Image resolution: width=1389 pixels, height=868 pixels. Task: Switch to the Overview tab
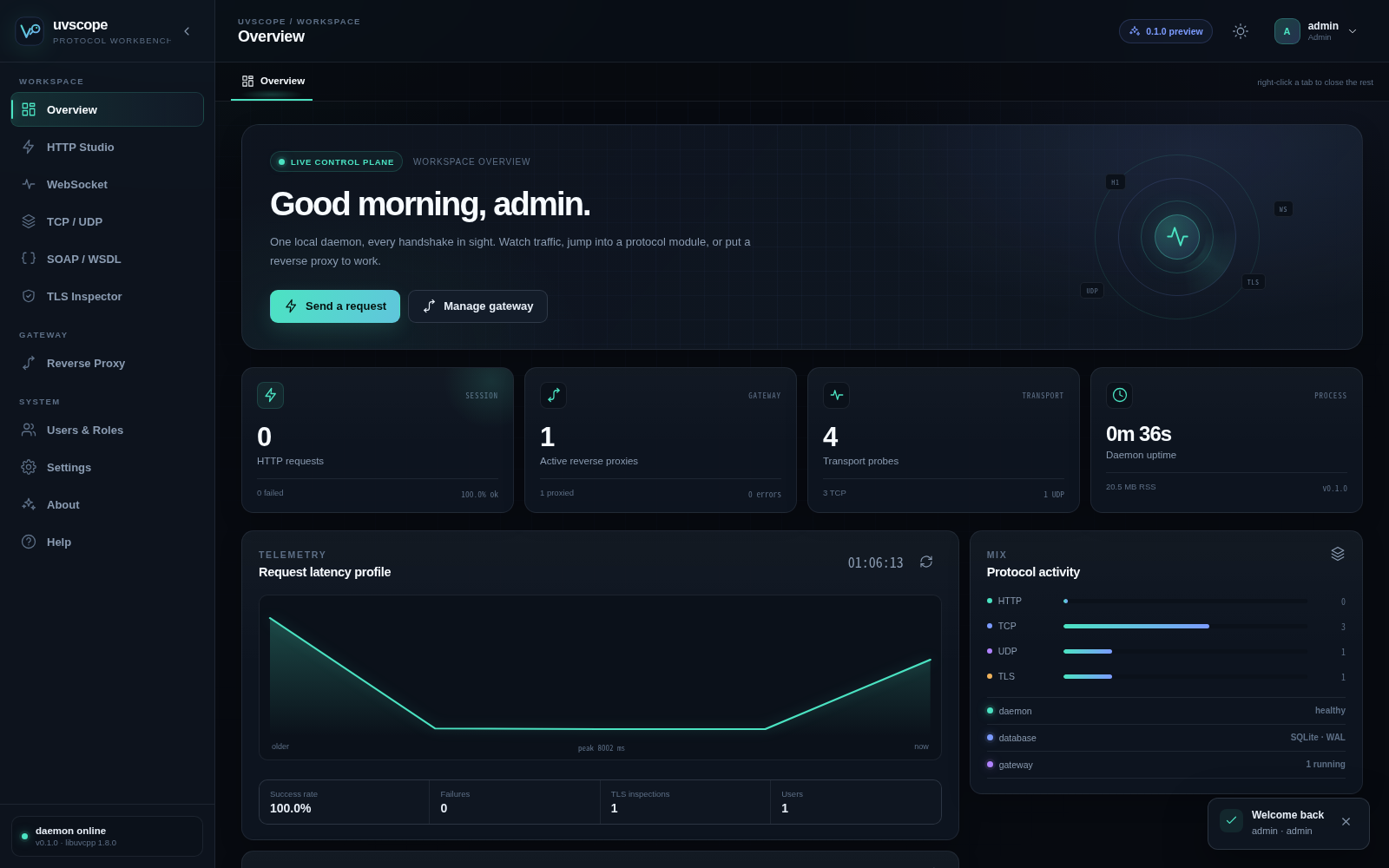click(272, 81)
